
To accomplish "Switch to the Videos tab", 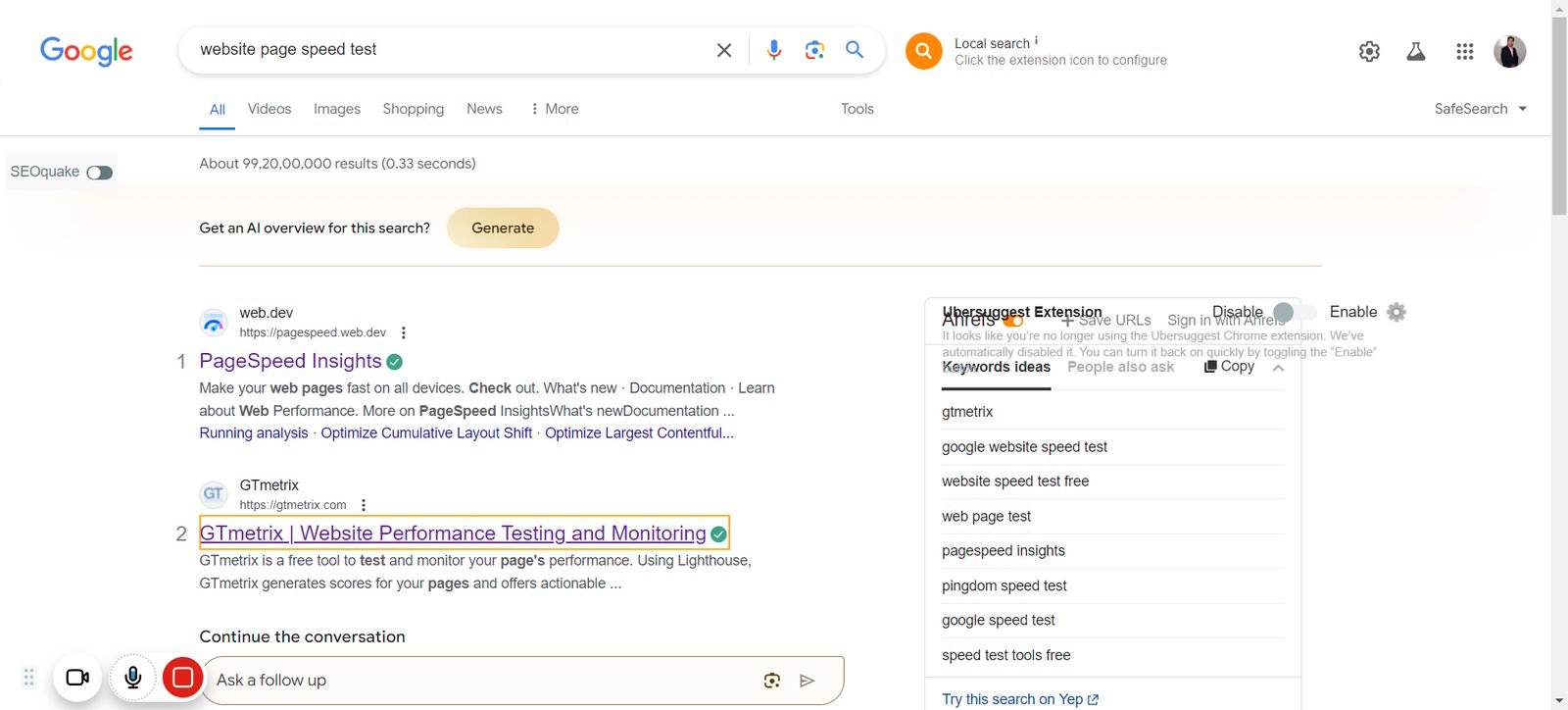I will (x=269, y=109).
